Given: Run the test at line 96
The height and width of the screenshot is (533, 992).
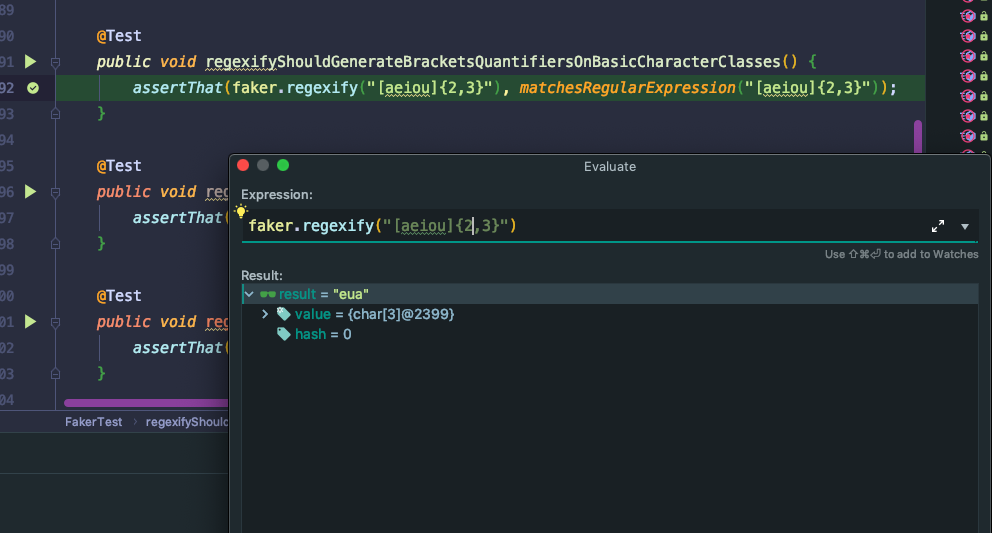Looking at the screenshot, I should click(x=30, y=192).
